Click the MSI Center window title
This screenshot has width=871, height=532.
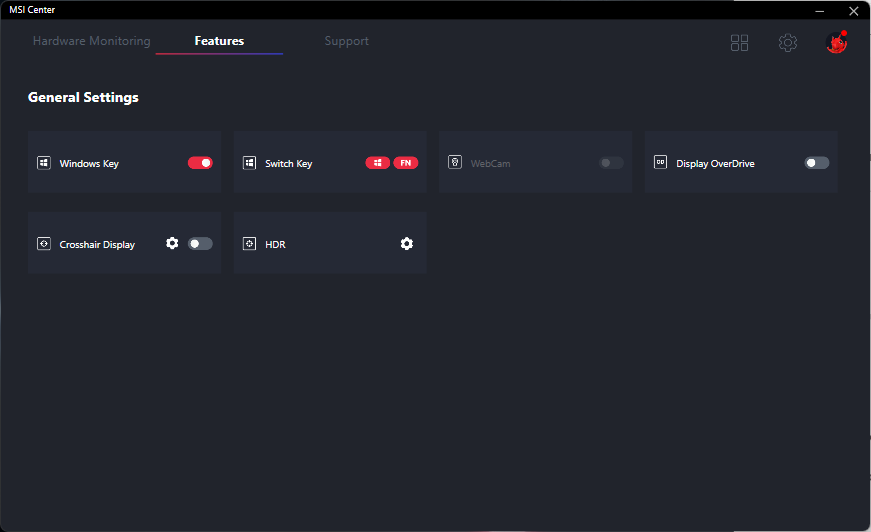(x=32, y=10)
